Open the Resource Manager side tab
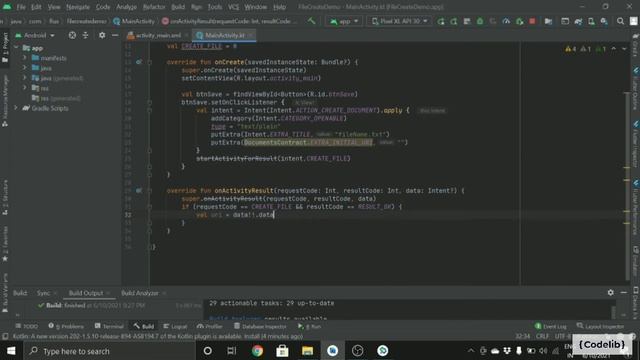This screenshot has width=640, height=360. [5, 100]
